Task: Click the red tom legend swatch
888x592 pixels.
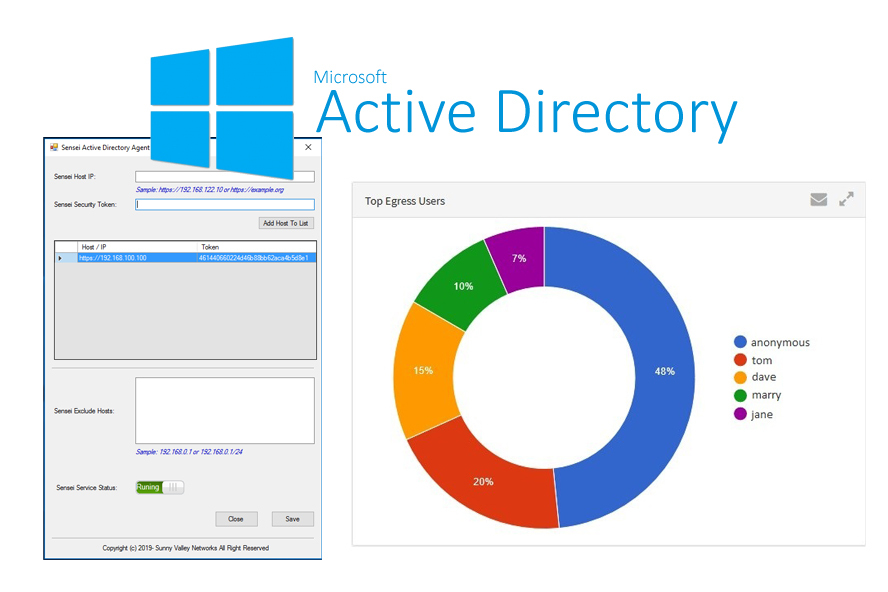Action: tap(740, 360)
